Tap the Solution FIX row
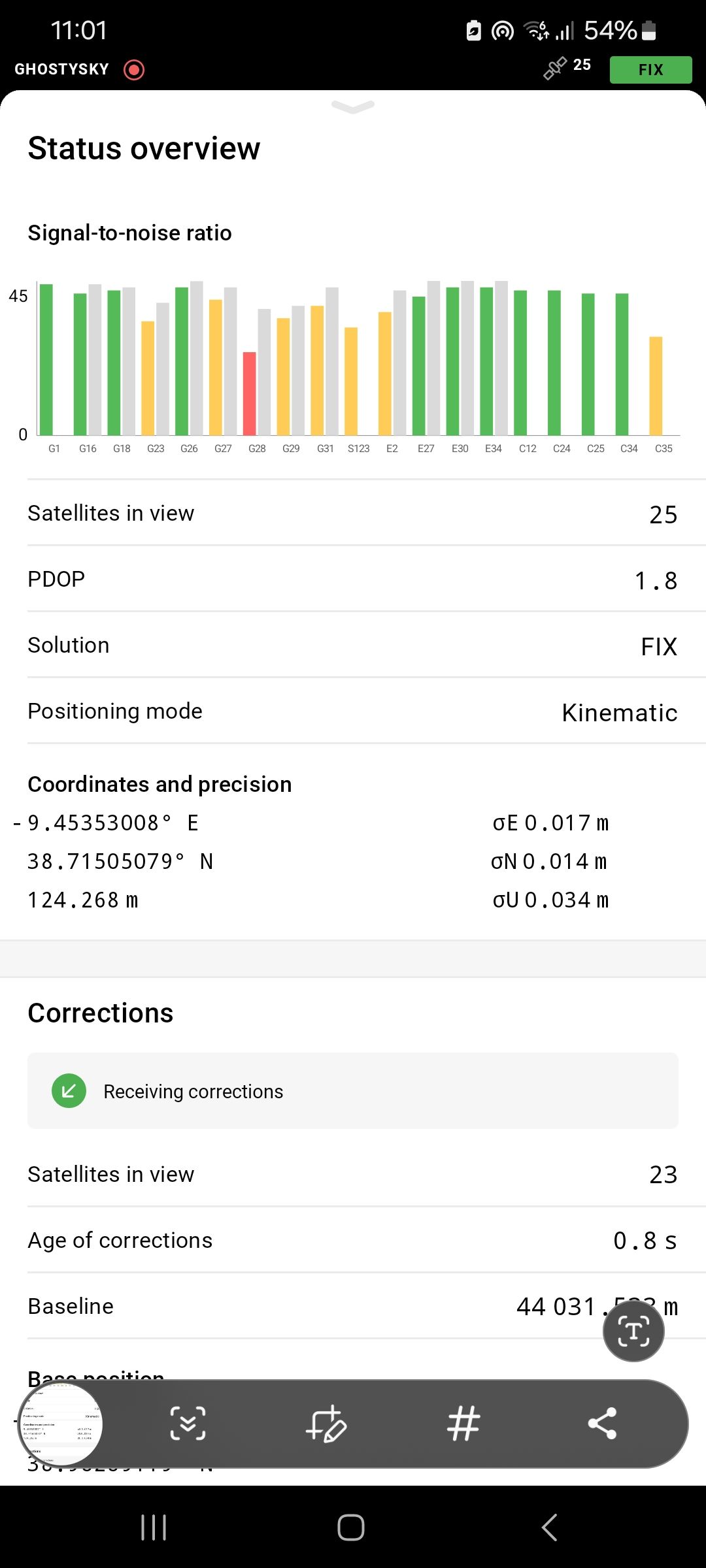This screenshot has height=1568, width=706. tap(353, 645)
